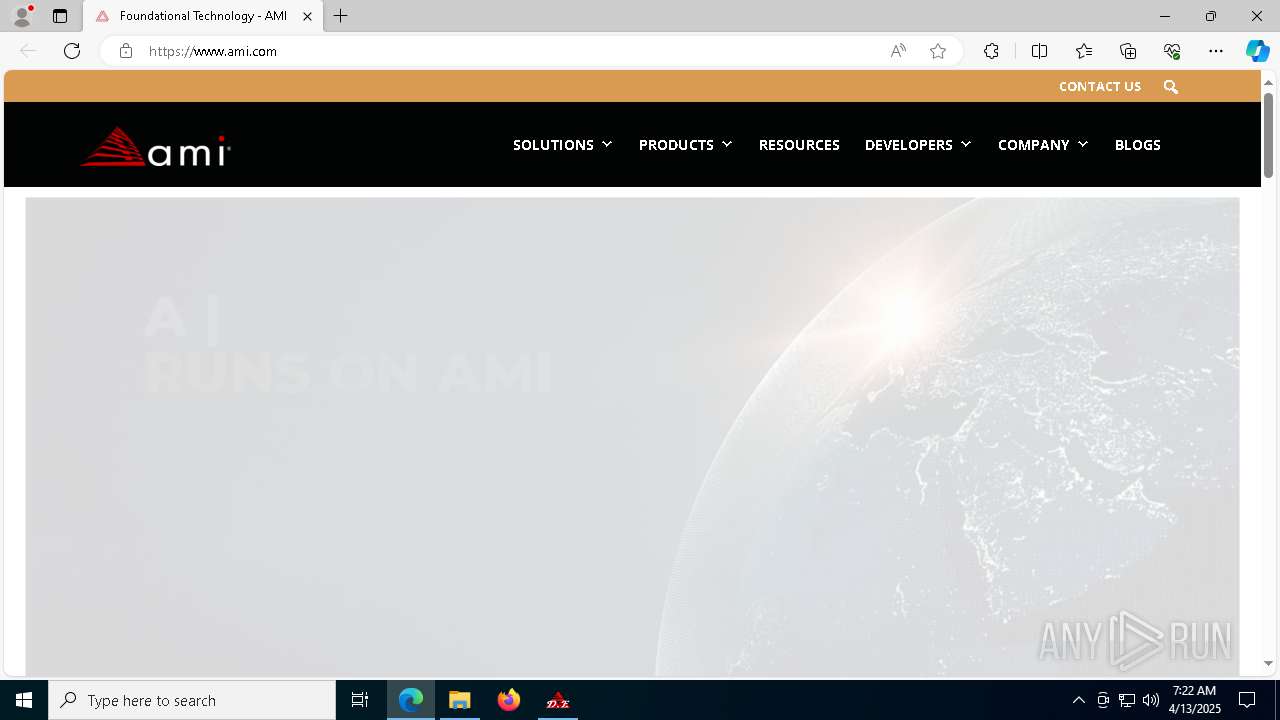Viewport: 1280px width, 720px height.
Task: Open the SOLUTIONS menu
Action: (554, 145)
